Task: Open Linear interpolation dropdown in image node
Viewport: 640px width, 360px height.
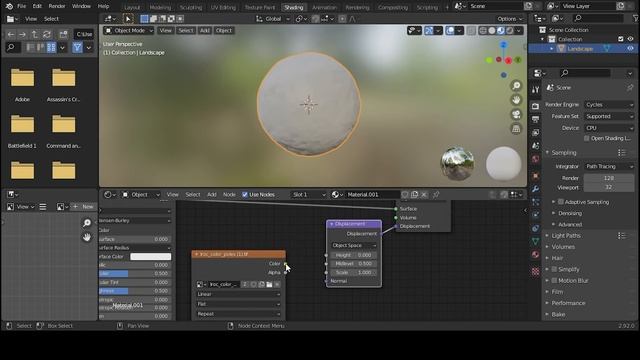Action: [238, 294]
